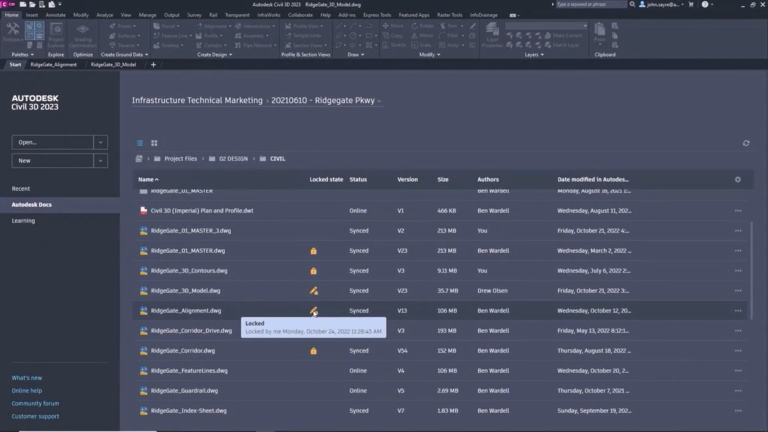Select the Scale tool in Modify panel
The height and width of the screenshot is (432, 768).
click(x=421, y=45)
